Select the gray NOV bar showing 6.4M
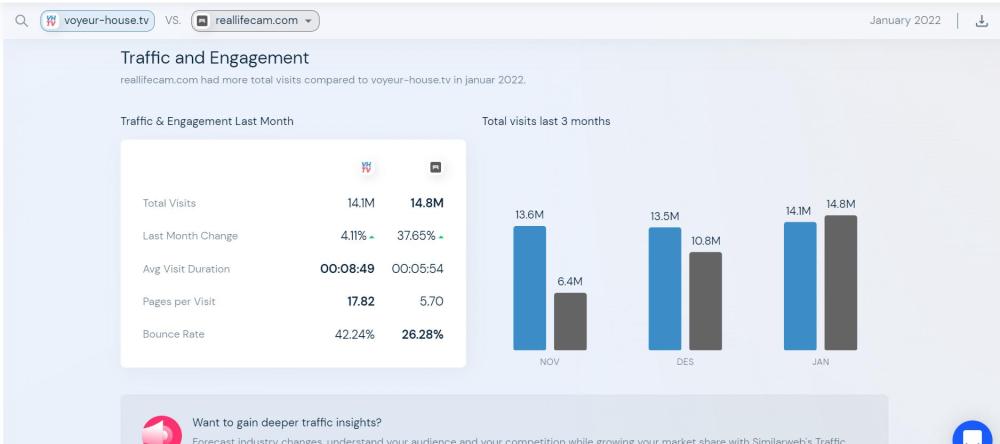Screen dimensions: 1000x444 570,321
